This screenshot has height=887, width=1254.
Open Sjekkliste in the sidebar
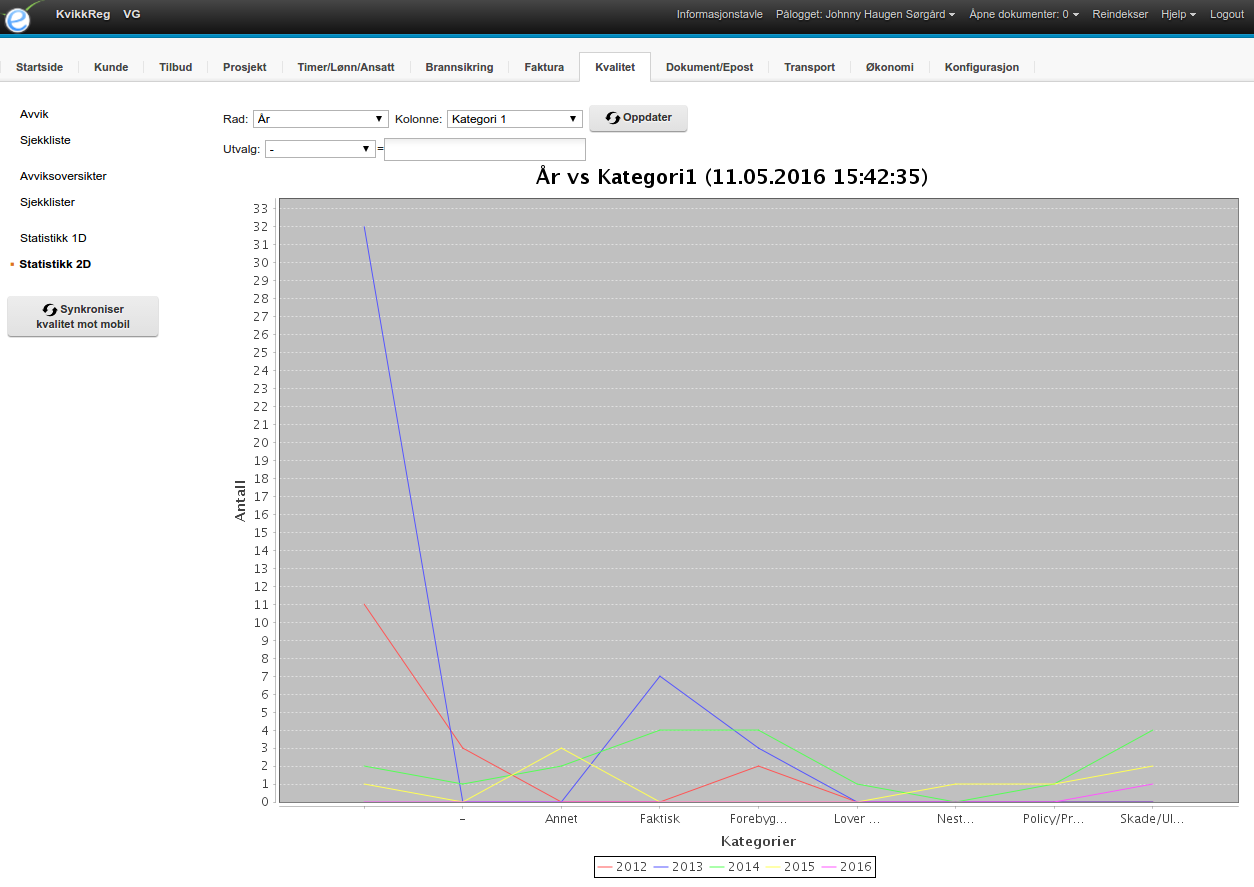pyautogui.click(x=45, y=140)
